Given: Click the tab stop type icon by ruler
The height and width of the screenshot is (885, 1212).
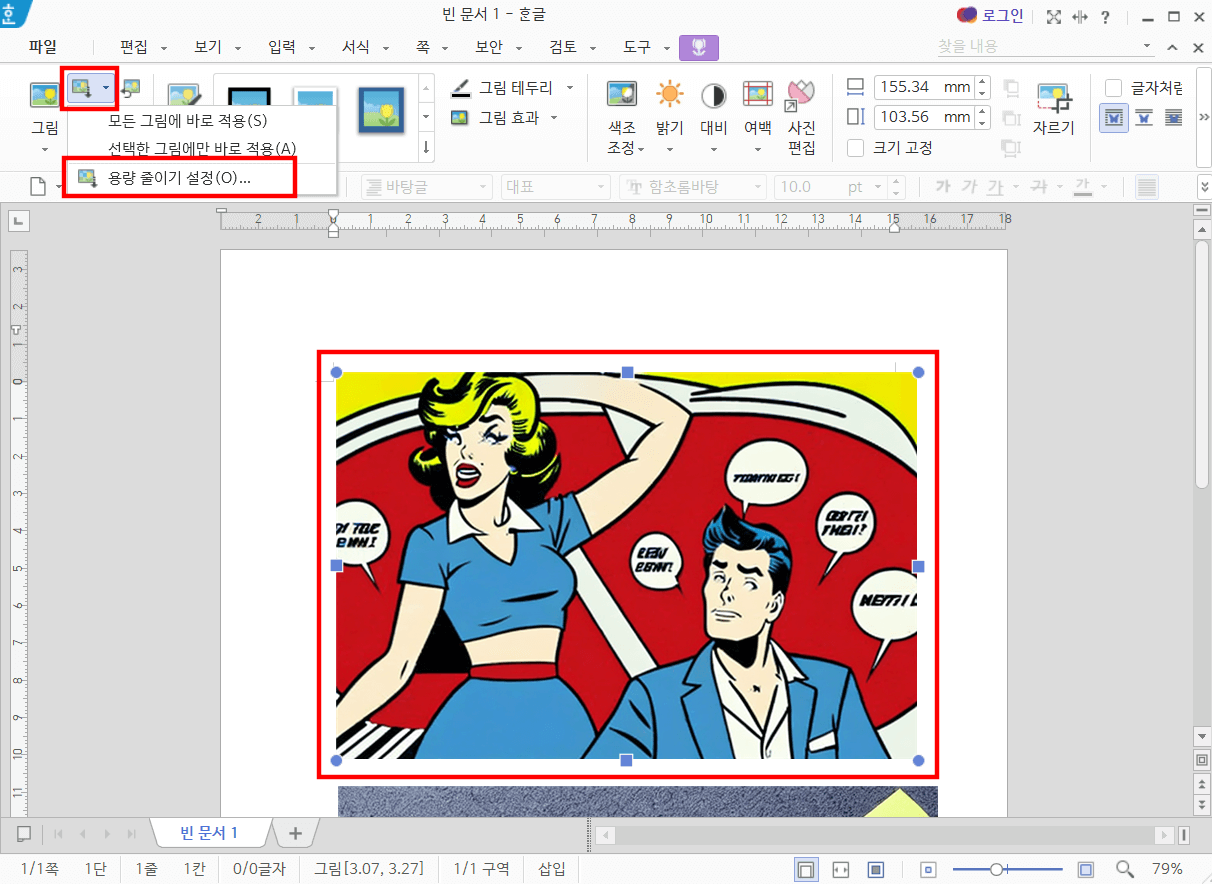Looking at the screenshot, I should pos(19,222).
